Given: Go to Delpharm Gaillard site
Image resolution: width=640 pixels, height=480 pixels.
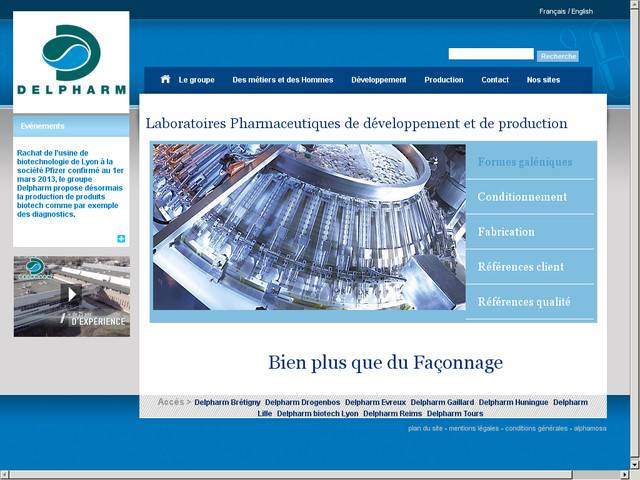Looking at the screenshot, I should [442, 402].
